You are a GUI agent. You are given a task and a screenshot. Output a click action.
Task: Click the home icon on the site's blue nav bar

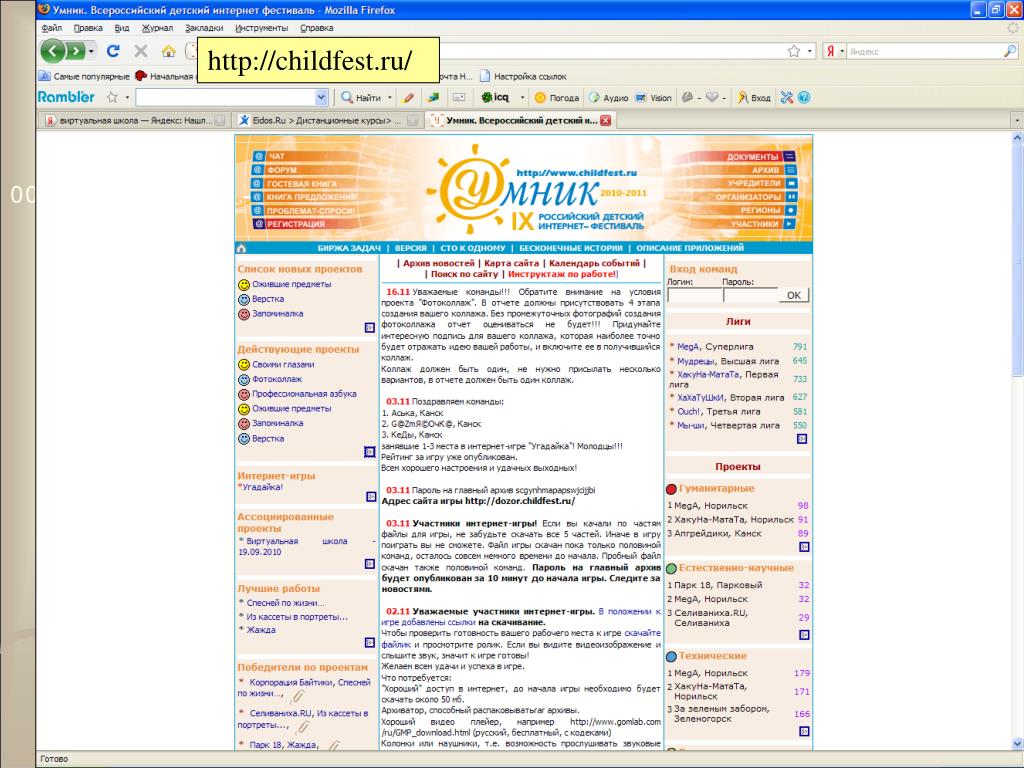coord(241,248)
